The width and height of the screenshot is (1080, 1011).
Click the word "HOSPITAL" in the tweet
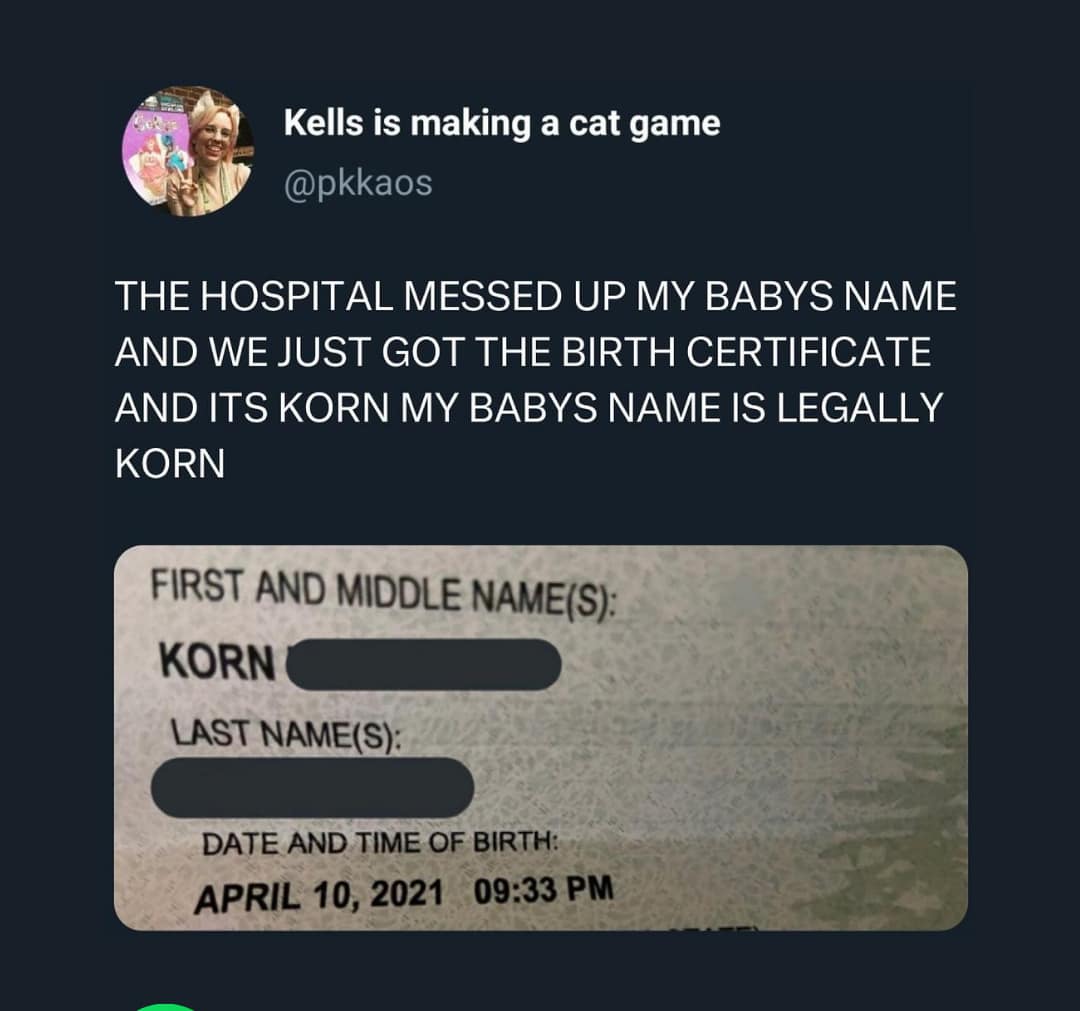point(297,296)
